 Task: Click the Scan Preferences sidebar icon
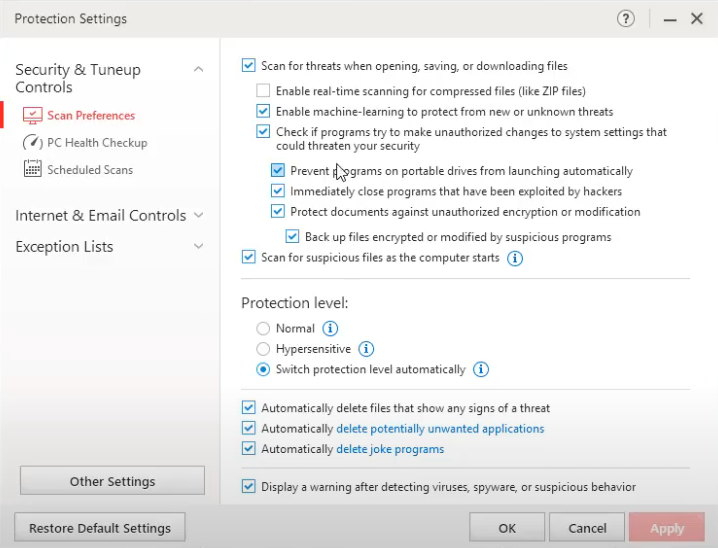[32, 116]
